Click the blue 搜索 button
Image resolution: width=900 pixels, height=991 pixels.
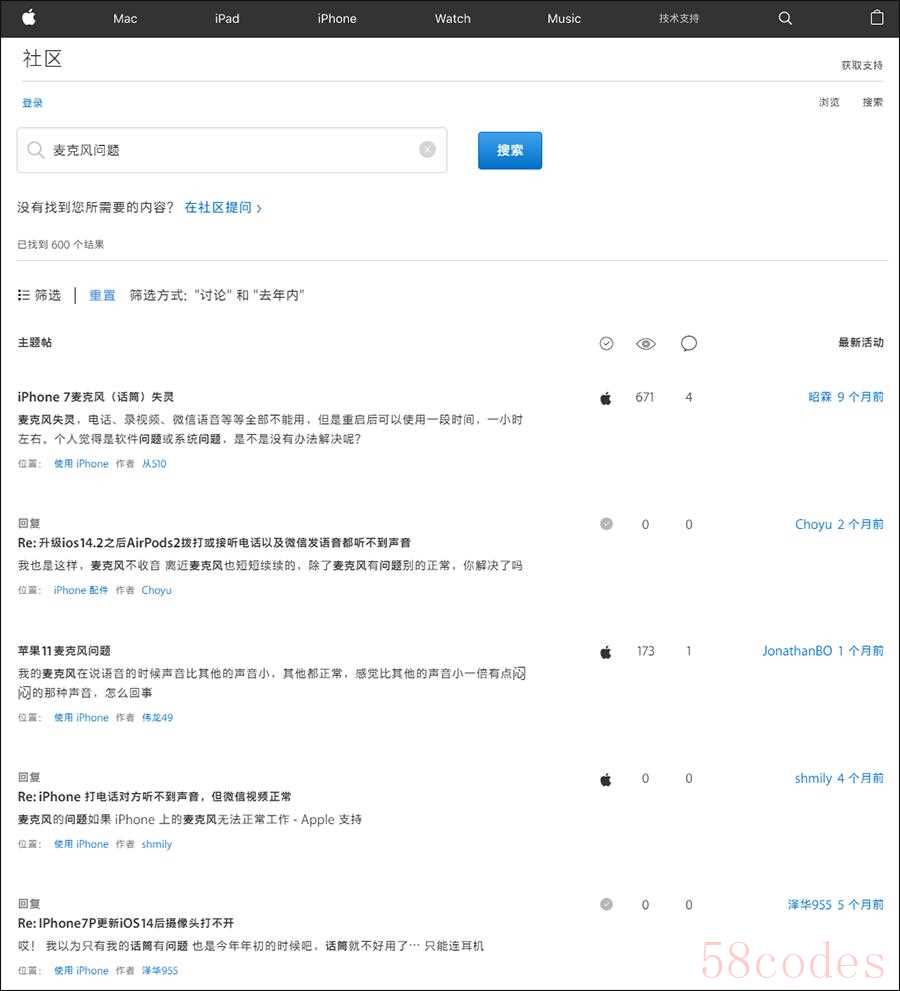click(510, 150)
